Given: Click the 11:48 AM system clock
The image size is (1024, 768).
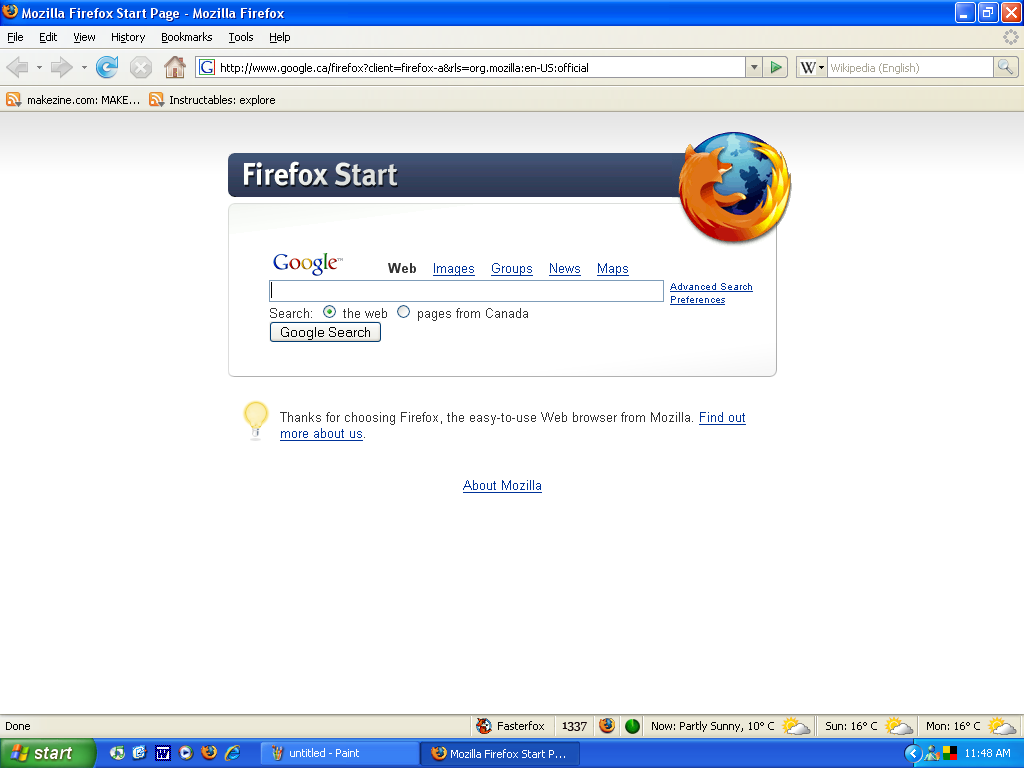Looking at the screenshot, I should 987,753.
